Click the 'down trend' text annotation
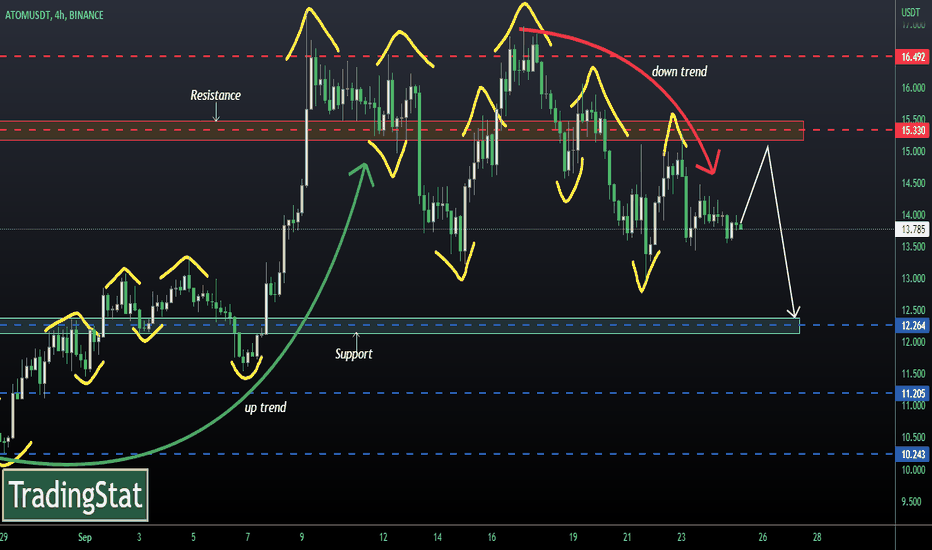 pos(679,71)
